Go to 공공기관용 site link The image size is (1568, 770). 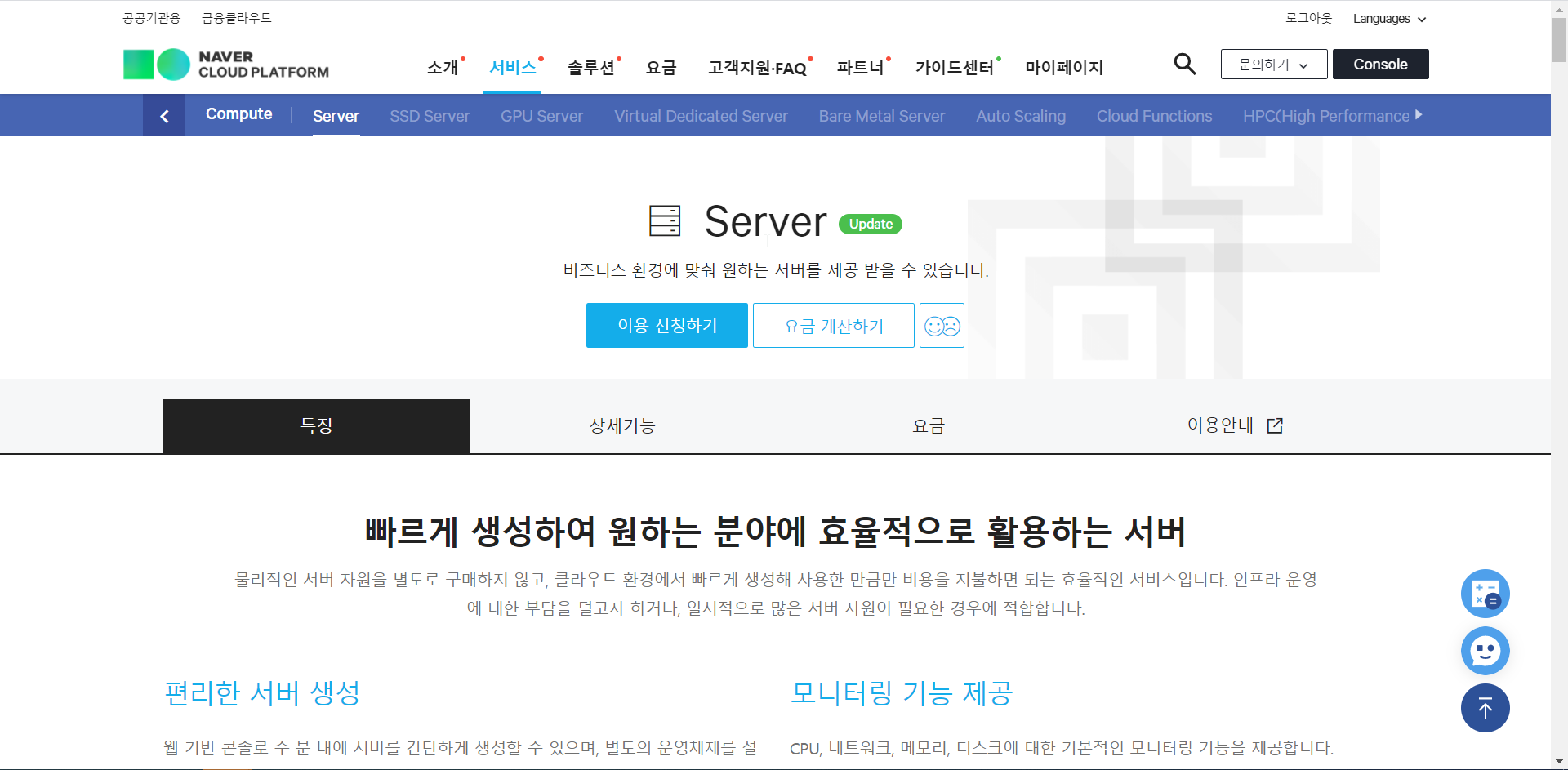click(x=151, y=18)
